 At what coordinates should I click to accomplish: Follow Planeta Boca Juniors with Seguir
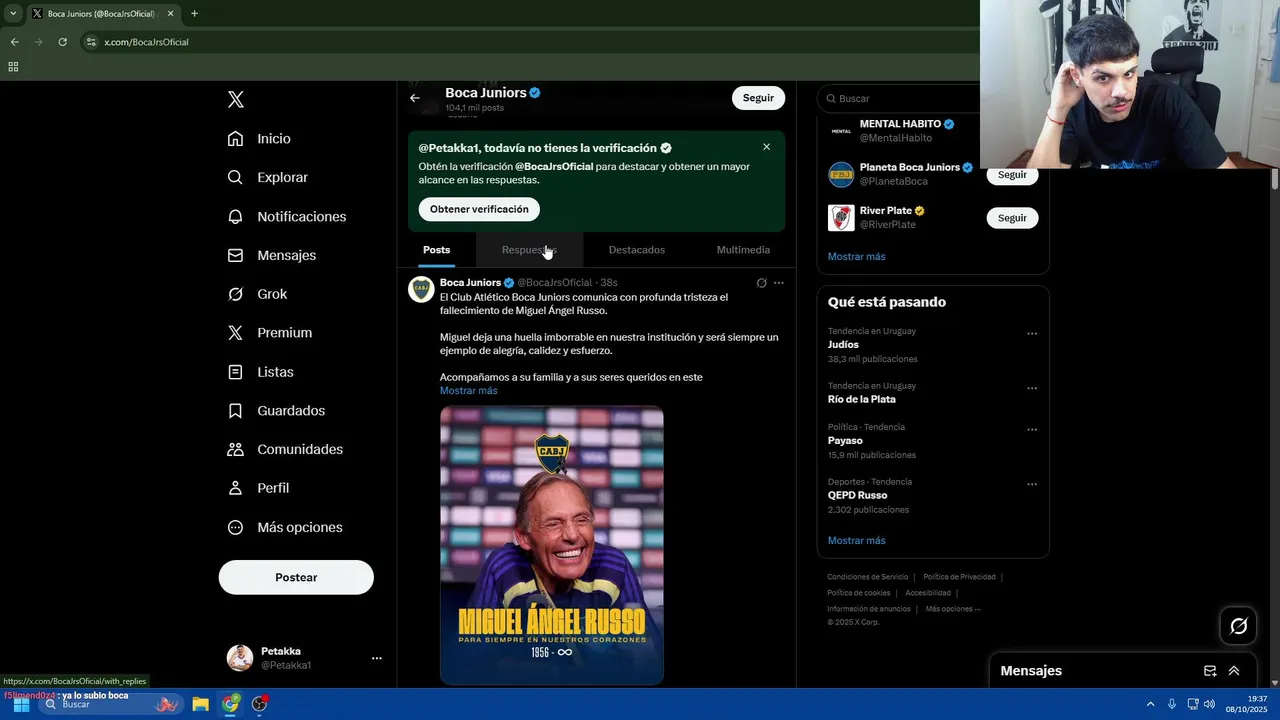[x=1012, y=174]
